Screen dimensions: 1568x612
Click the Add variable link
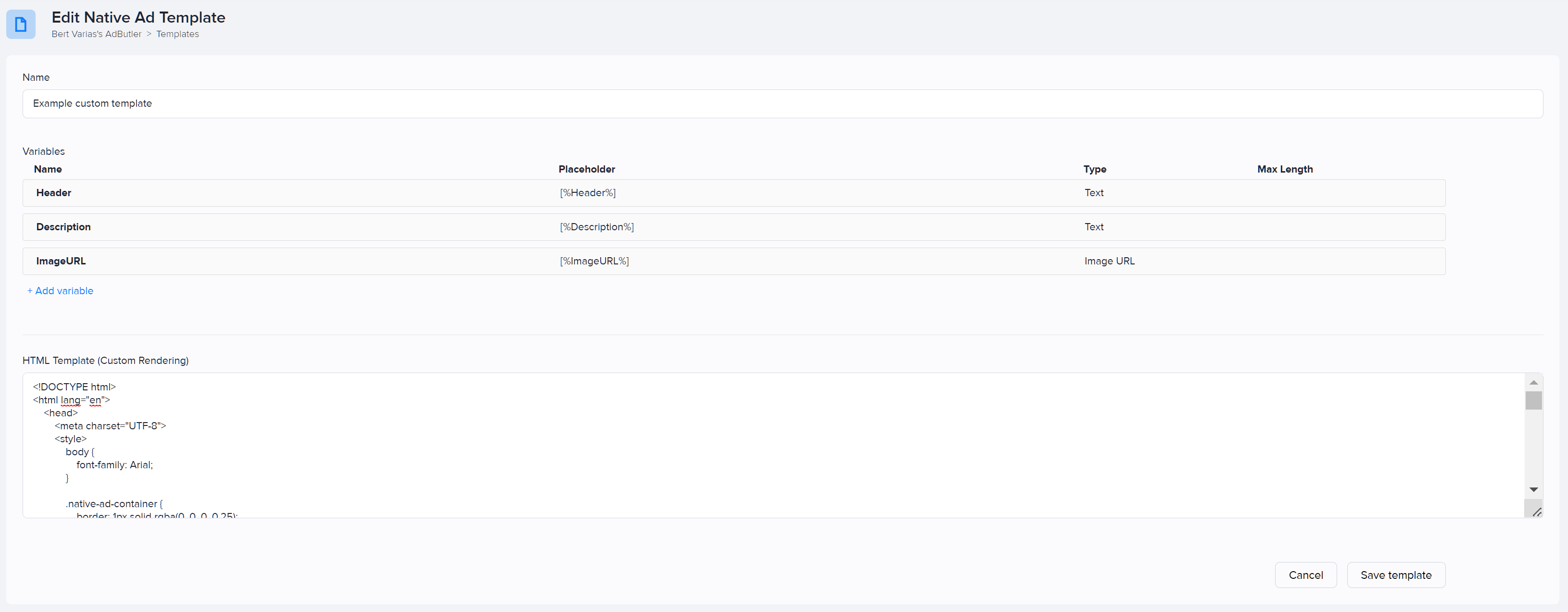click(x=60, y=291)
